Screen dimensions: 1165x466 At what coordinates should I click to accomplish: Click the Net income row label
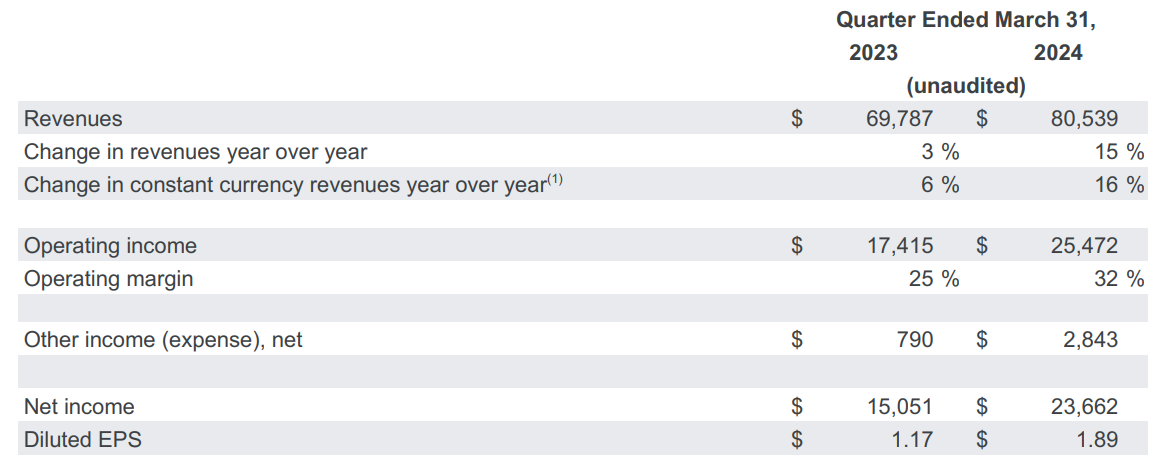point(79,407)
